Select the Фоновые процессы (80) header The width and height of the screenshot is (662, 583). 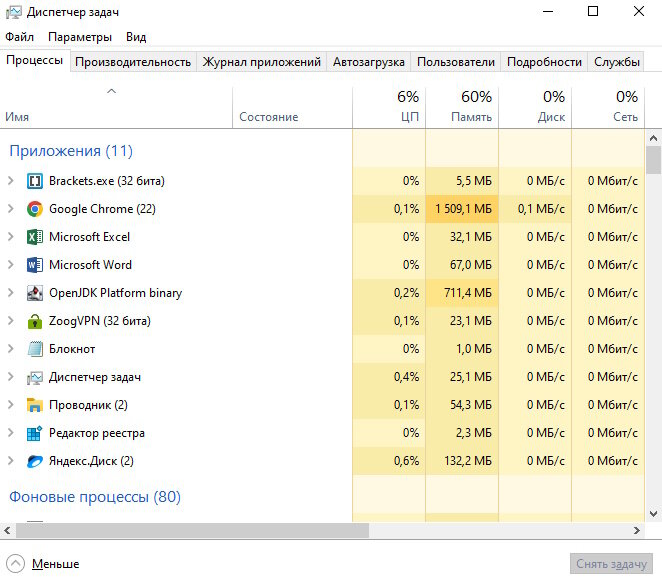click(x=95, y=497)
